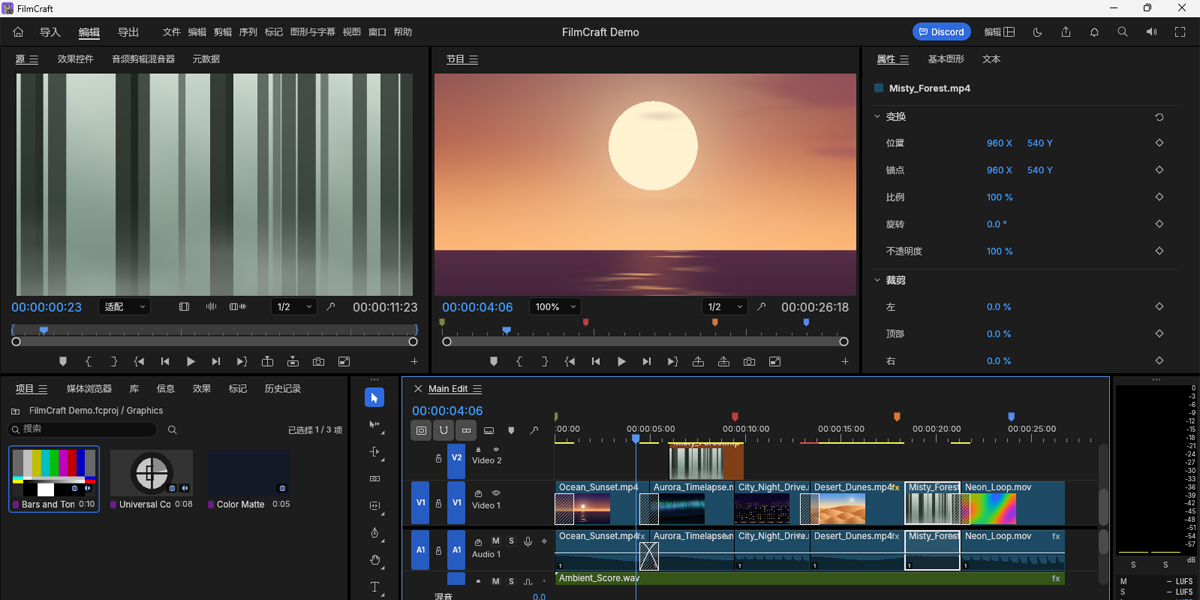The height and width of the screenshot is (600, 1200).
Task: Mark In point in the program monitor
Action: click(519, 361)
